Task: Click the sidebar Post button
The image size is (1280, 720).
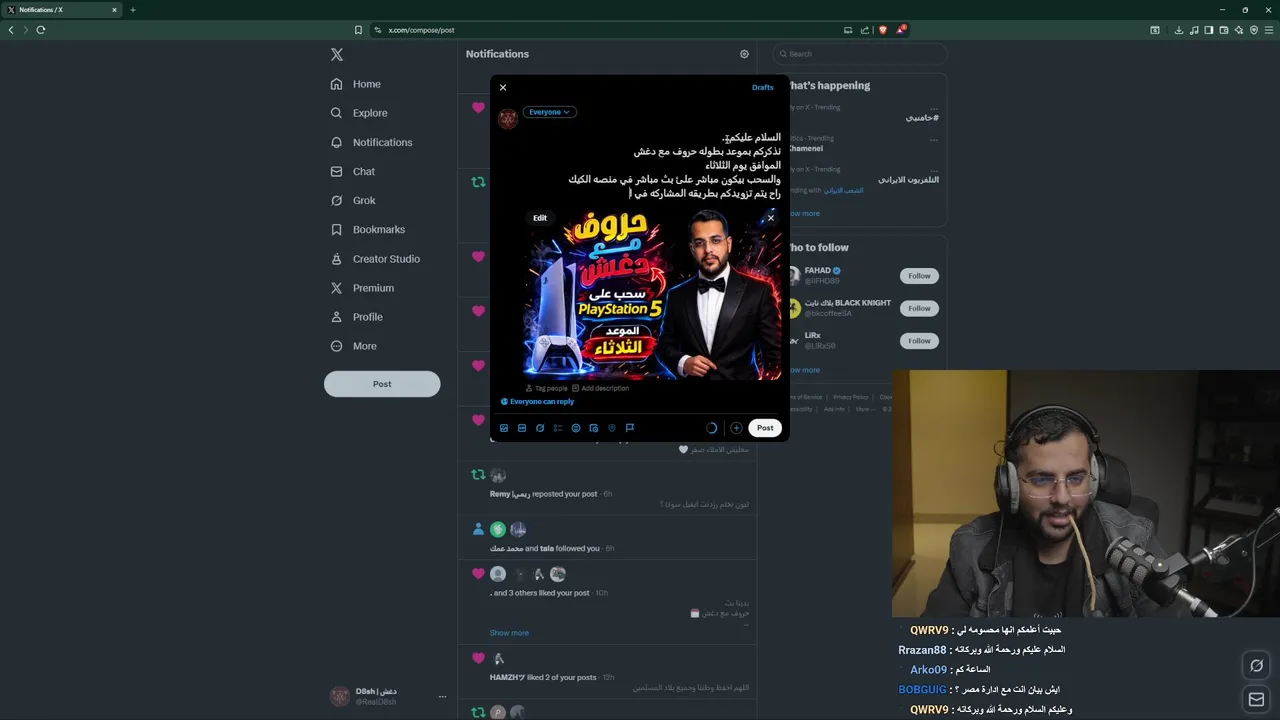Action: coord(382,384)
